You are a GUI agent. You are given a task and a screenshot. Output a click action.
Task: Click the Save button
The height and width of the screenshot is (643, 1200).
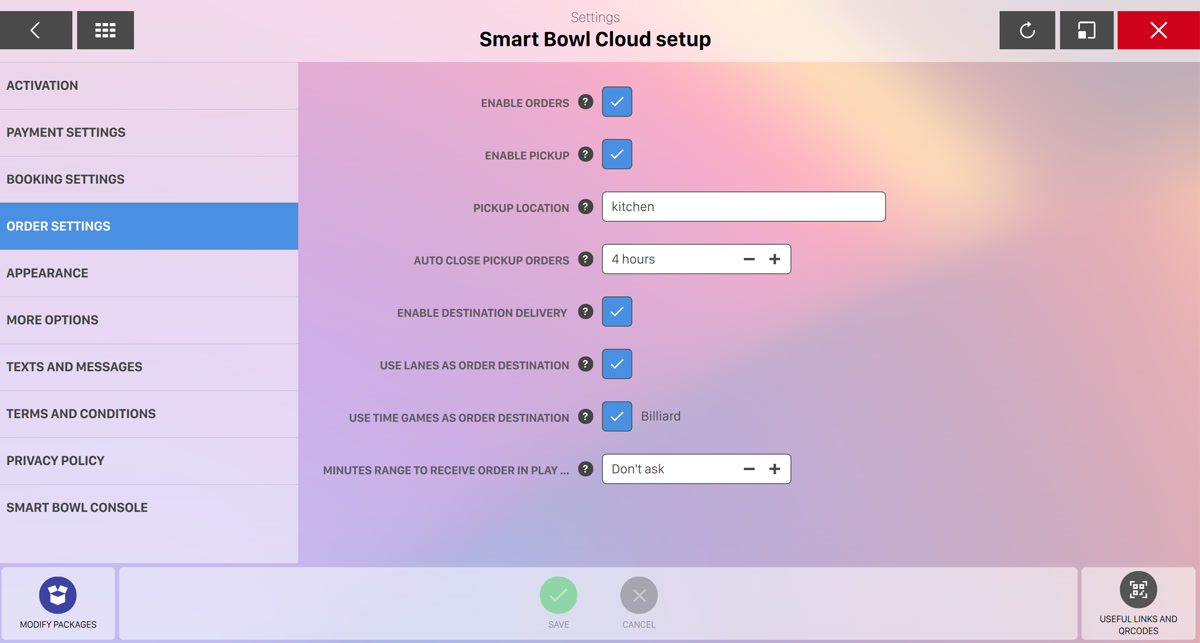[x=558, y=603]
